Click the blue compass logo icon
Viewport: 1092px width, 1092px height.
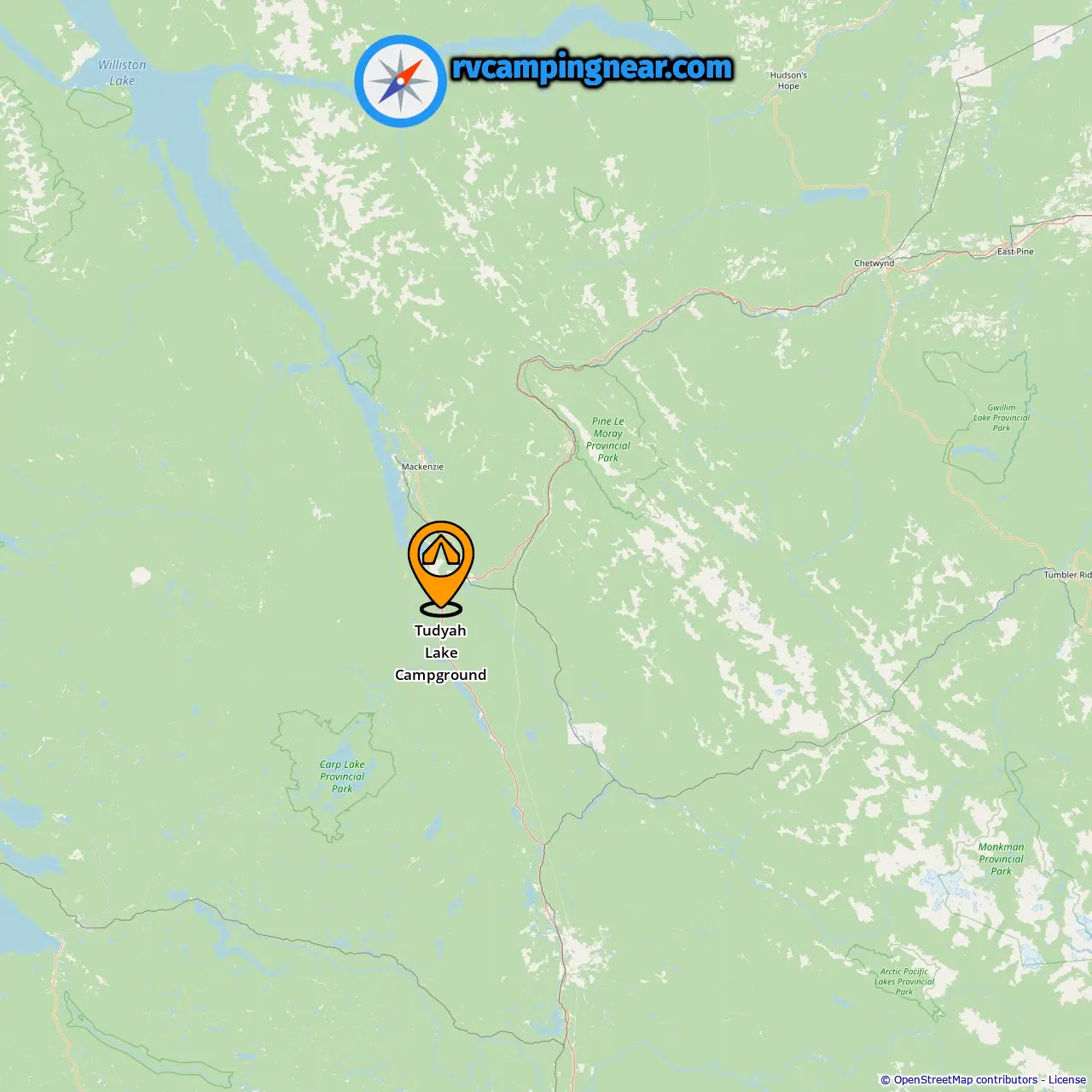400,81
